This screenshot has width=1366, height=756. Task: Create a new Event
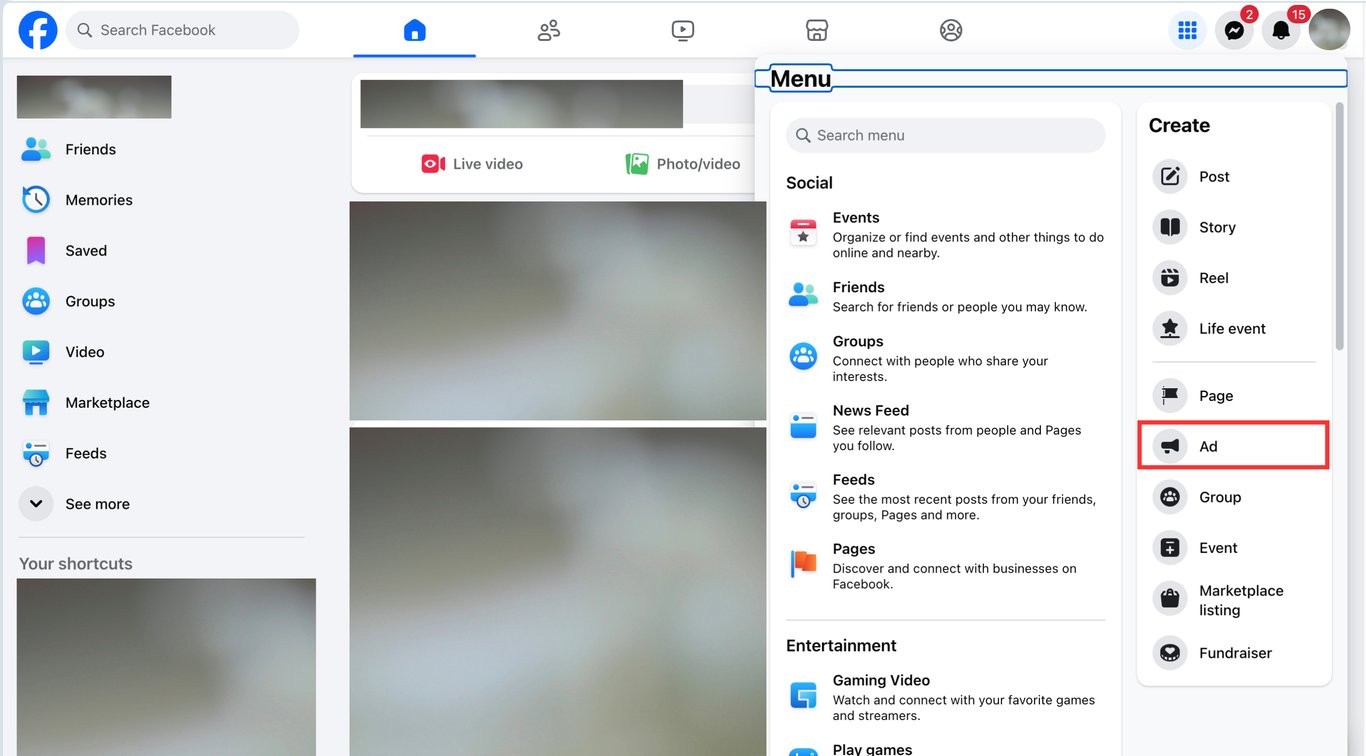pyautogui.click(x=1234, y=548)
